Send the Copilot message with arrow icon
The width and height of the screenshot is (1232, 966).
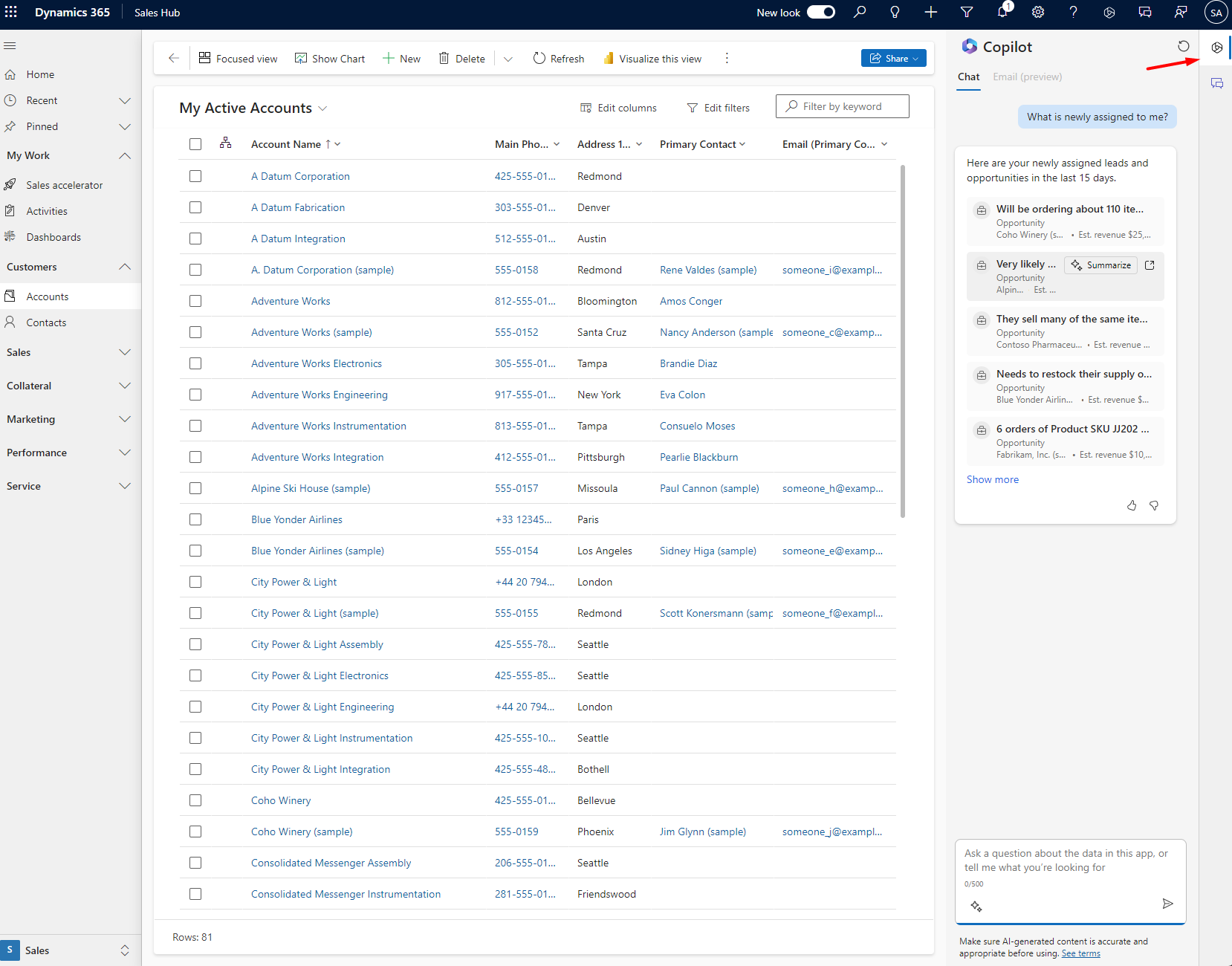[x=1168, y=904]
